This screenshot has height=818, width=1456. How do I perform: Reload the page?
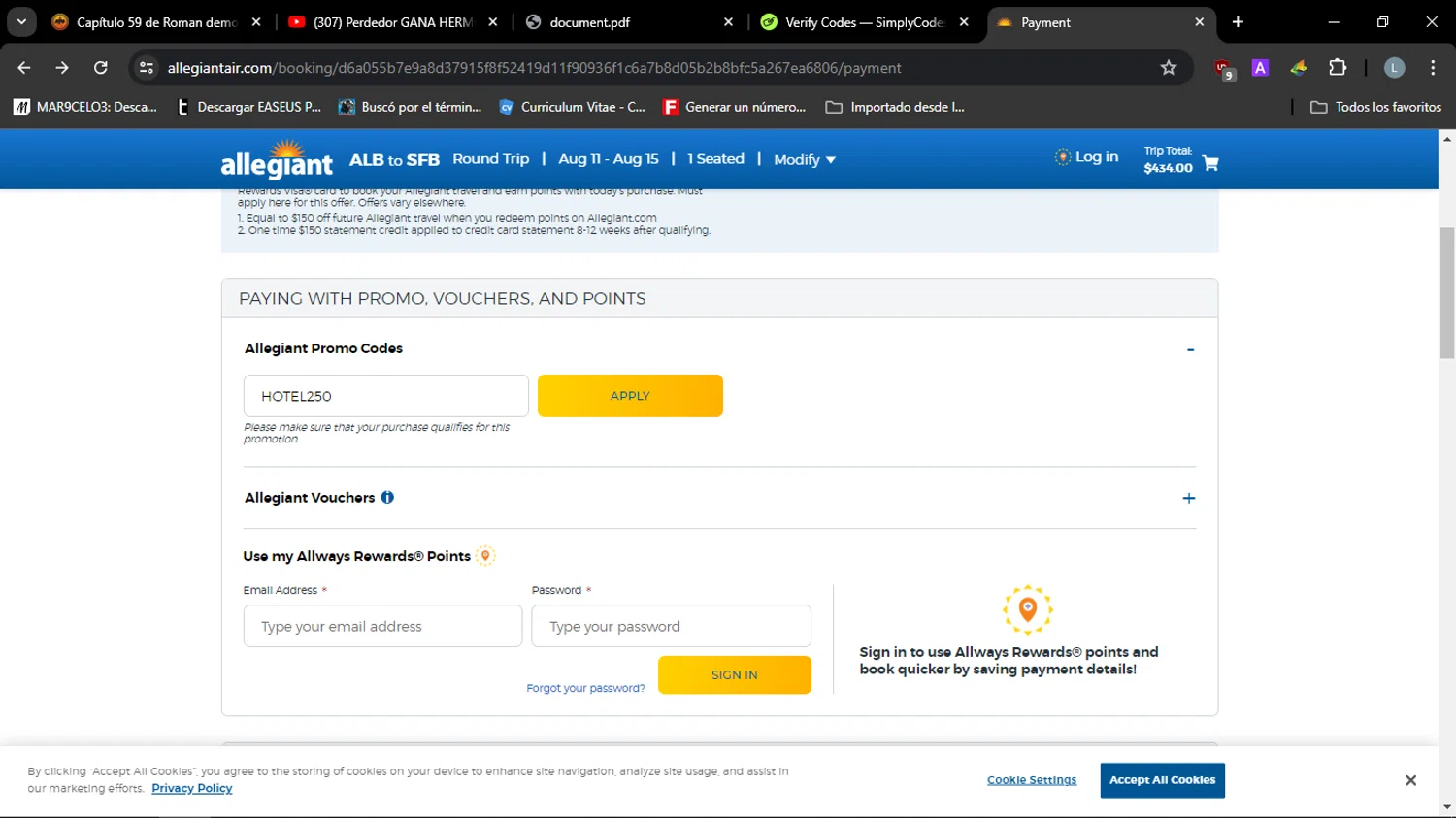point(100,68)
